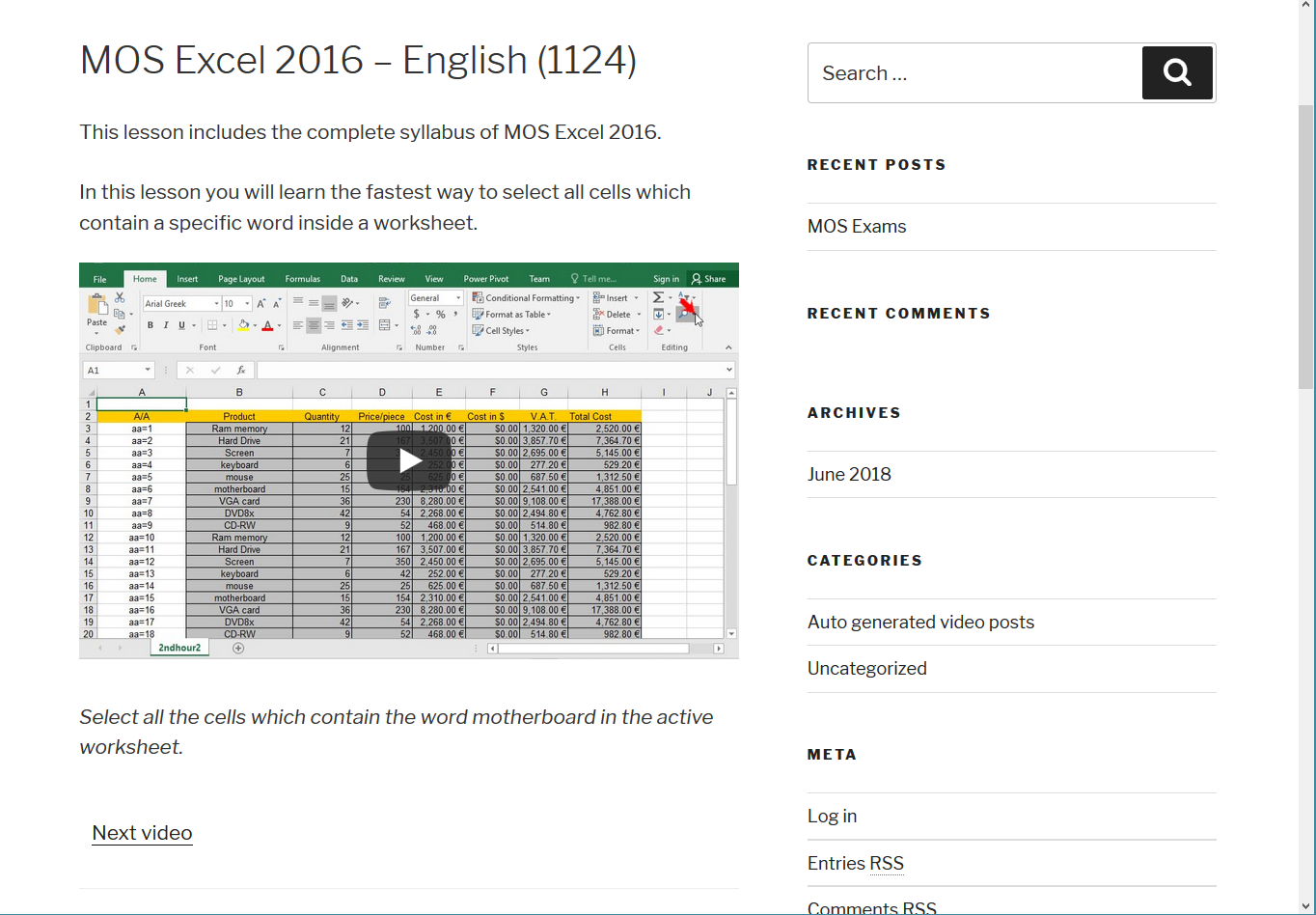Select the Format Painter brush icon
Screen dimensions: 1316x915
point(120,330)
